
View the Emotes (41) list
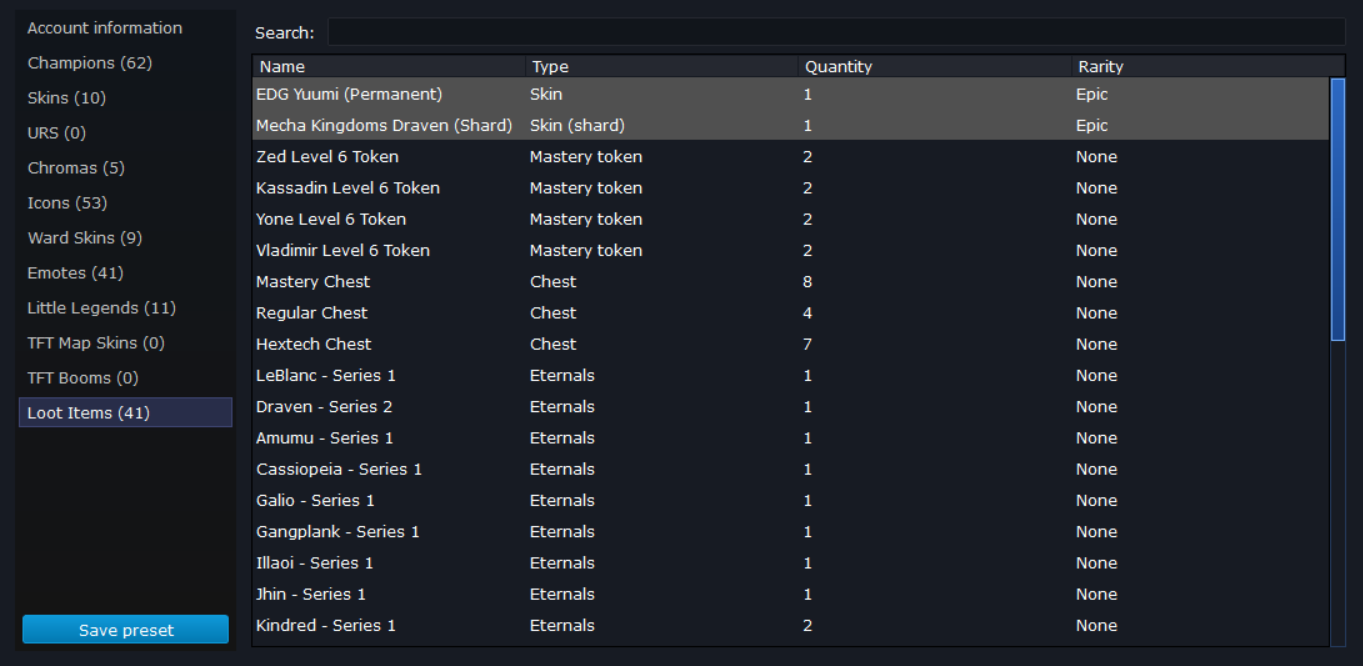[125, 273]
